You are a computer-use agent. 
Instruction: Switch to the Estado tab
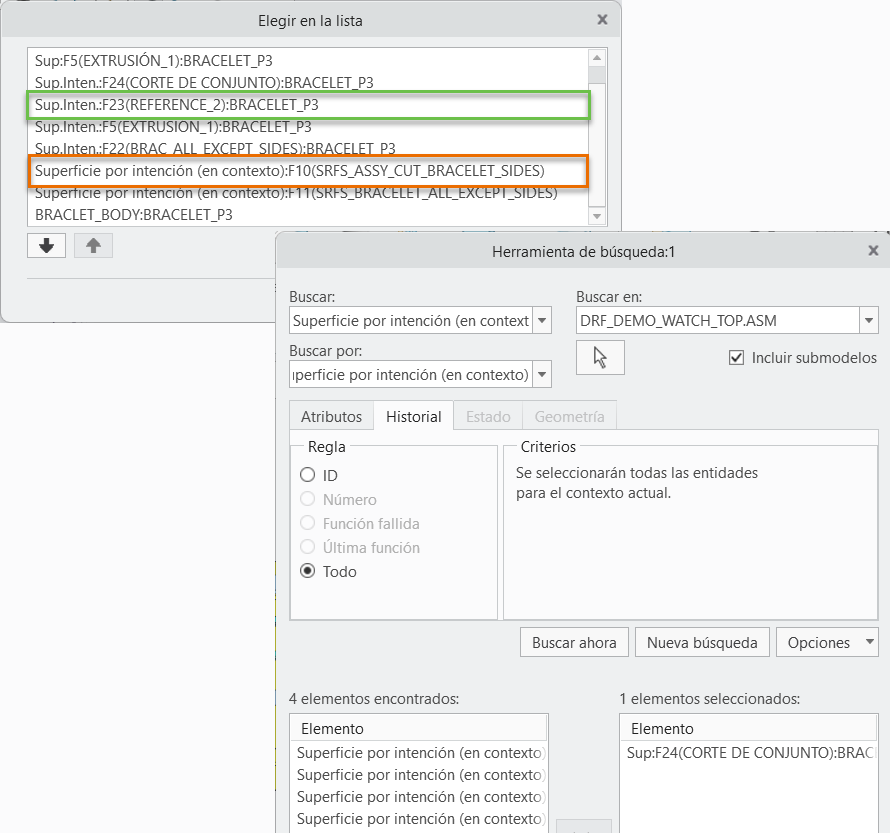tap(488, 416)
